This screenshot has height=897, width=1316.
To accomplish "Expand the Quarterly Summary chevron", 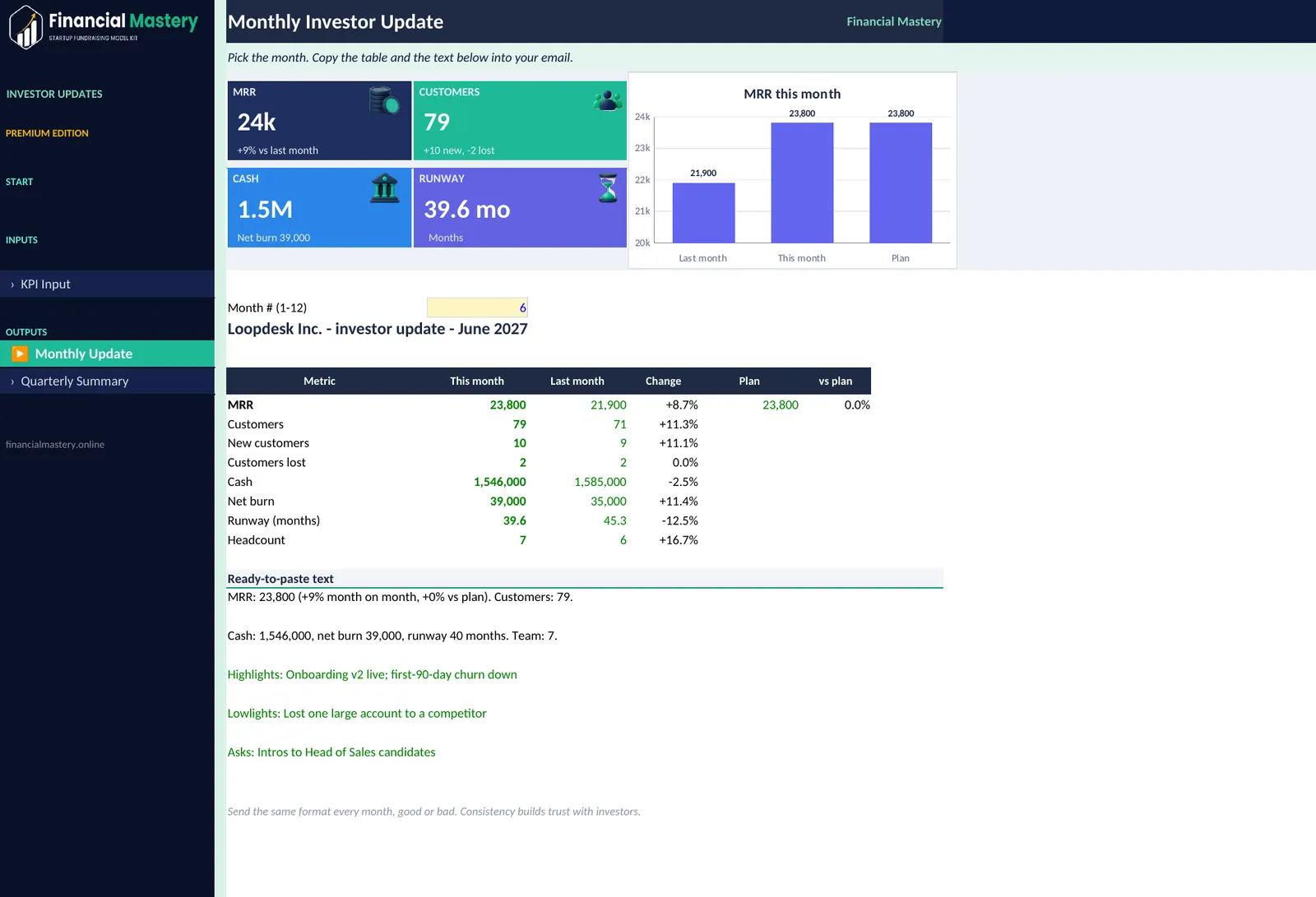I will pos(12,381).
